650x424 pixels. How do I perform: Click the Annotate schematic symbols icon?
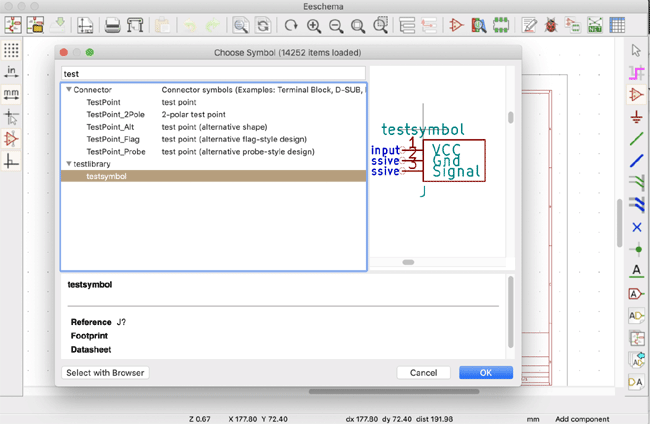529,25
